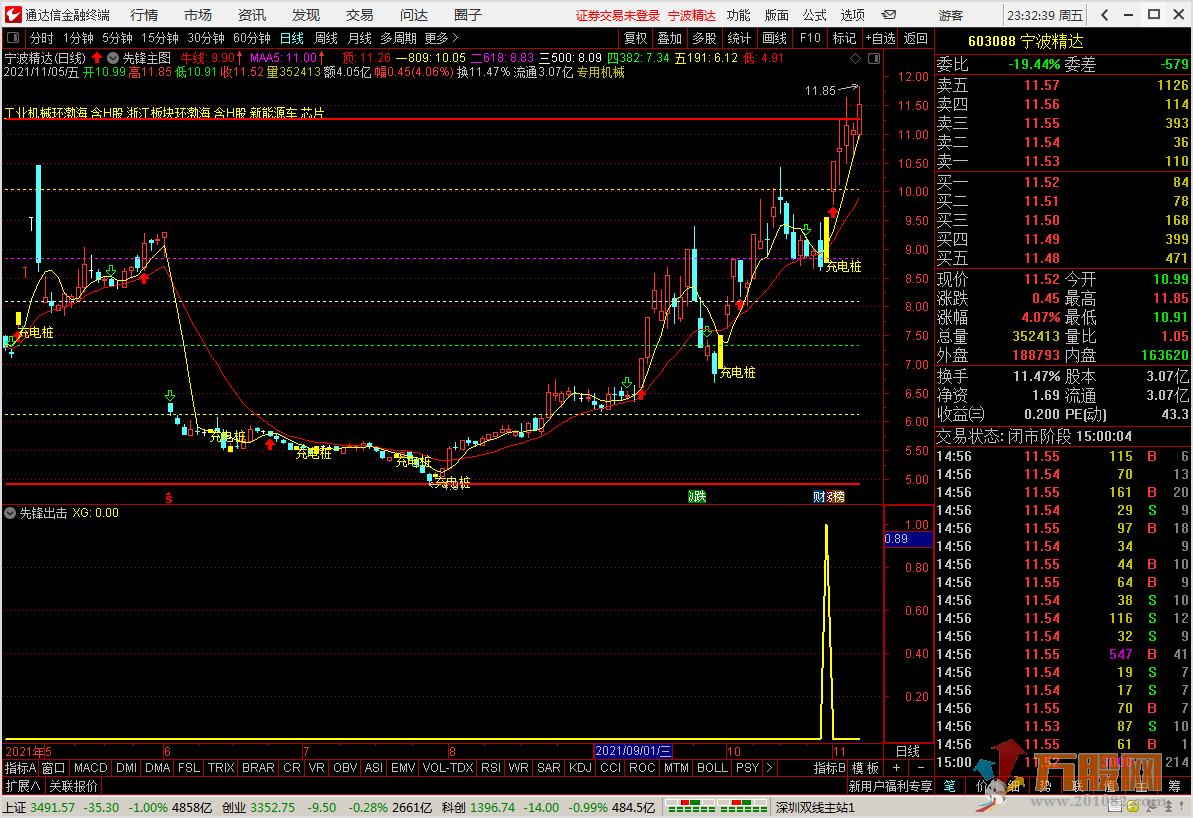This screenshot has width=1193, height=818.
Task: Select the 2021/09/01 date marker on timeline
Action: tap(633, 750)
